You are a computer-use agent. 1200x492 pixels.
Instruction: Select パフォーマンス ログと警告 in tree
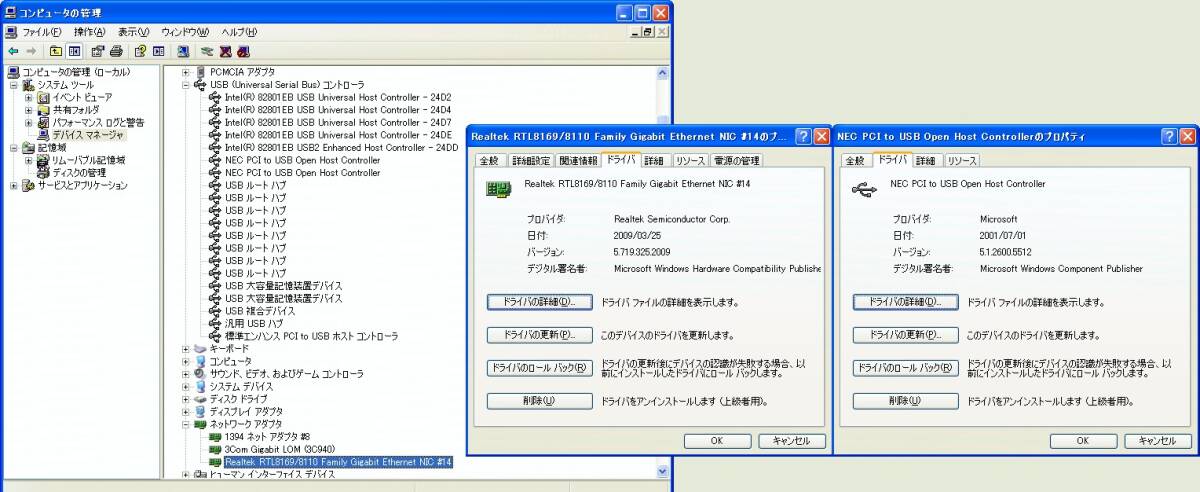coord(98,122)
